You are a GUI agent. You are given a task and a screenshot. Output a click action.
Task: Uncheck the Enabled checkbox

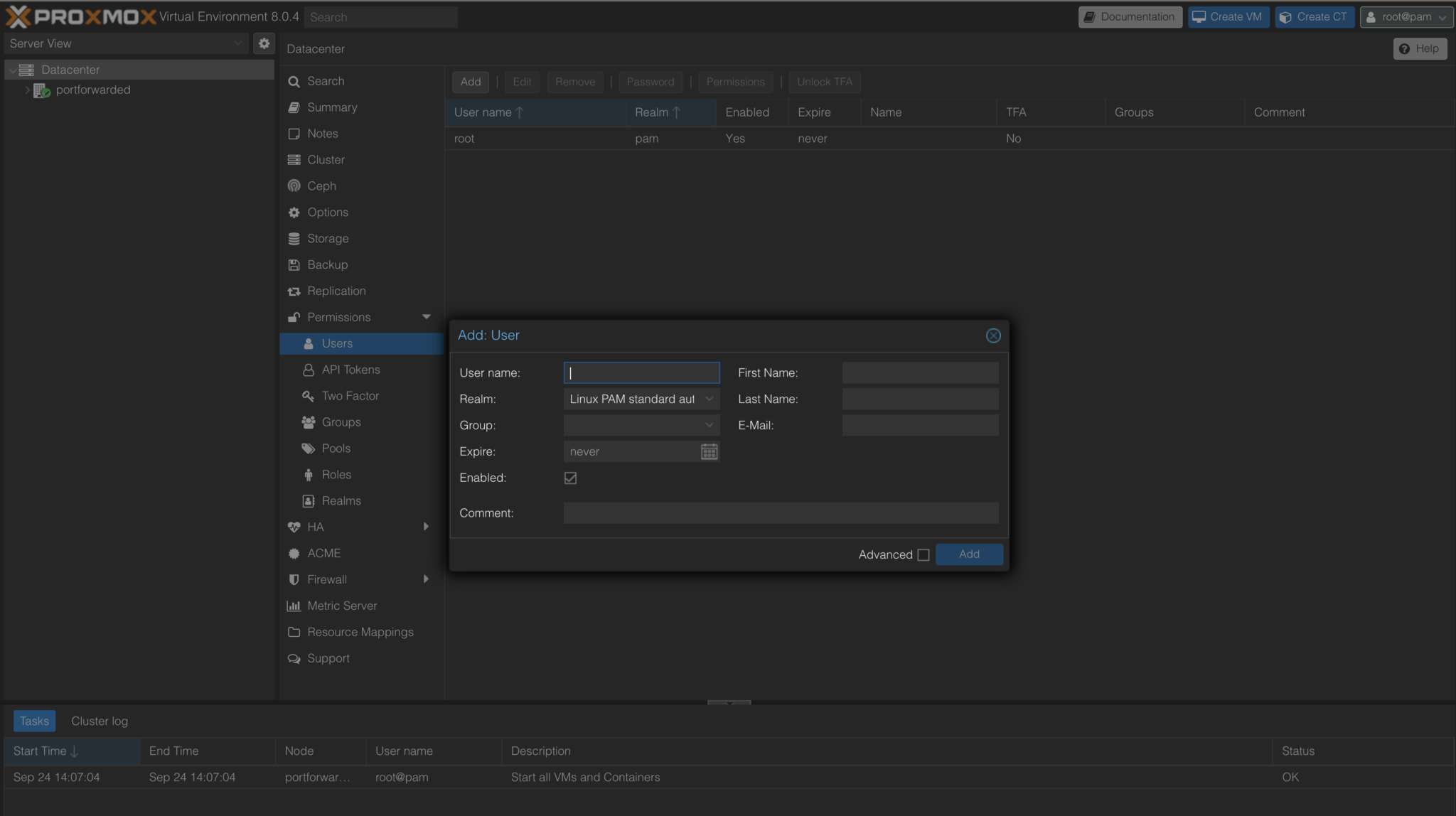pyautogui.click(x=570, y=478)
